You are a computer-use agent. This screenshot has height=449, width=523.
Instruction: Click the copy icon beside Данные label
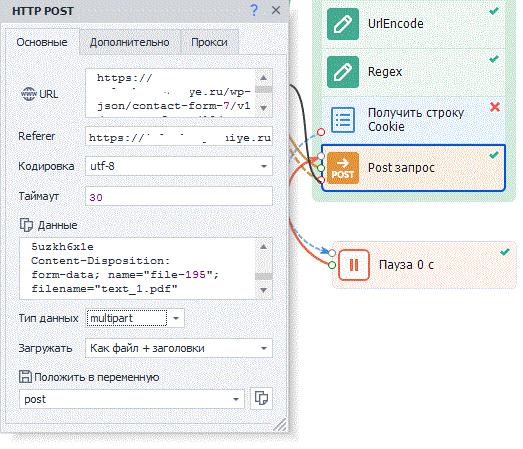pos(26,225)
